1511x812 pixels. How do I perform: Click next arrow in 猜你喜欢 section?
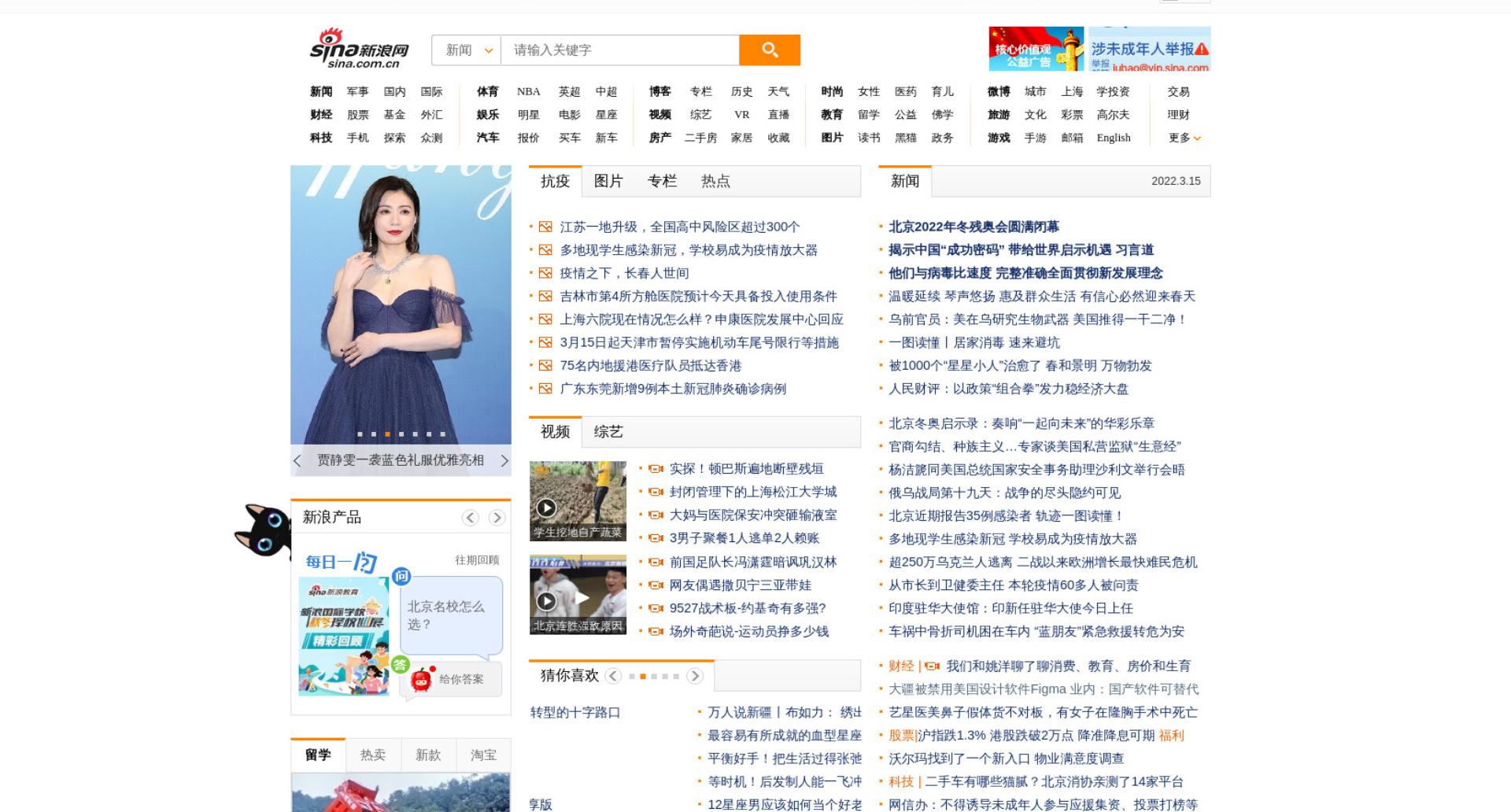(695, 676)
